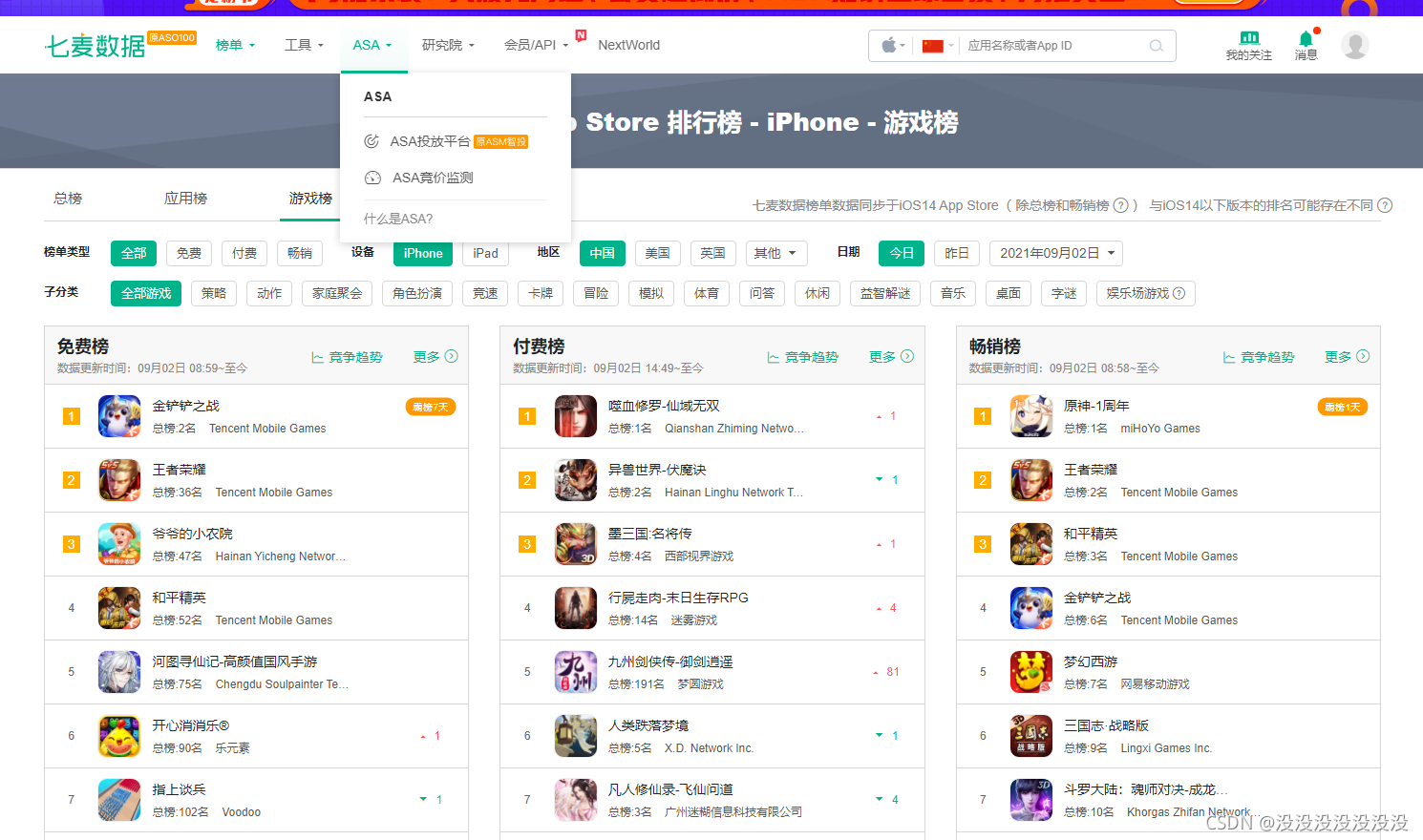Expand the 工具 nav dropdown
Image resolution: width=1423 pixels, height=840 pixels.
click(304, 45)
